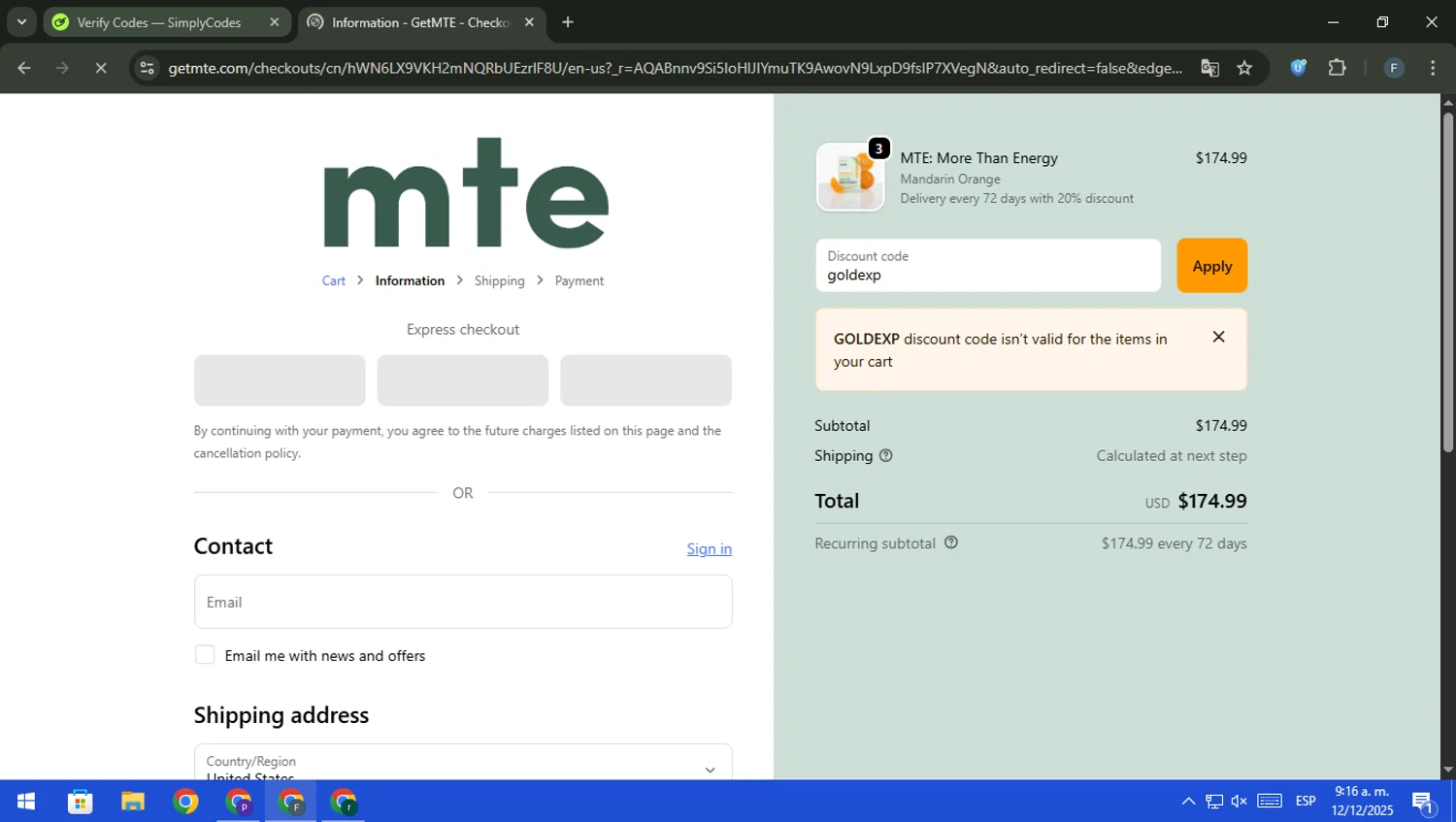The width and height of the screenshot is (1456, 822).
Task: Click '$174.99 every 72 days' text
Action: pyautogui.click(x=1174, y=543)
